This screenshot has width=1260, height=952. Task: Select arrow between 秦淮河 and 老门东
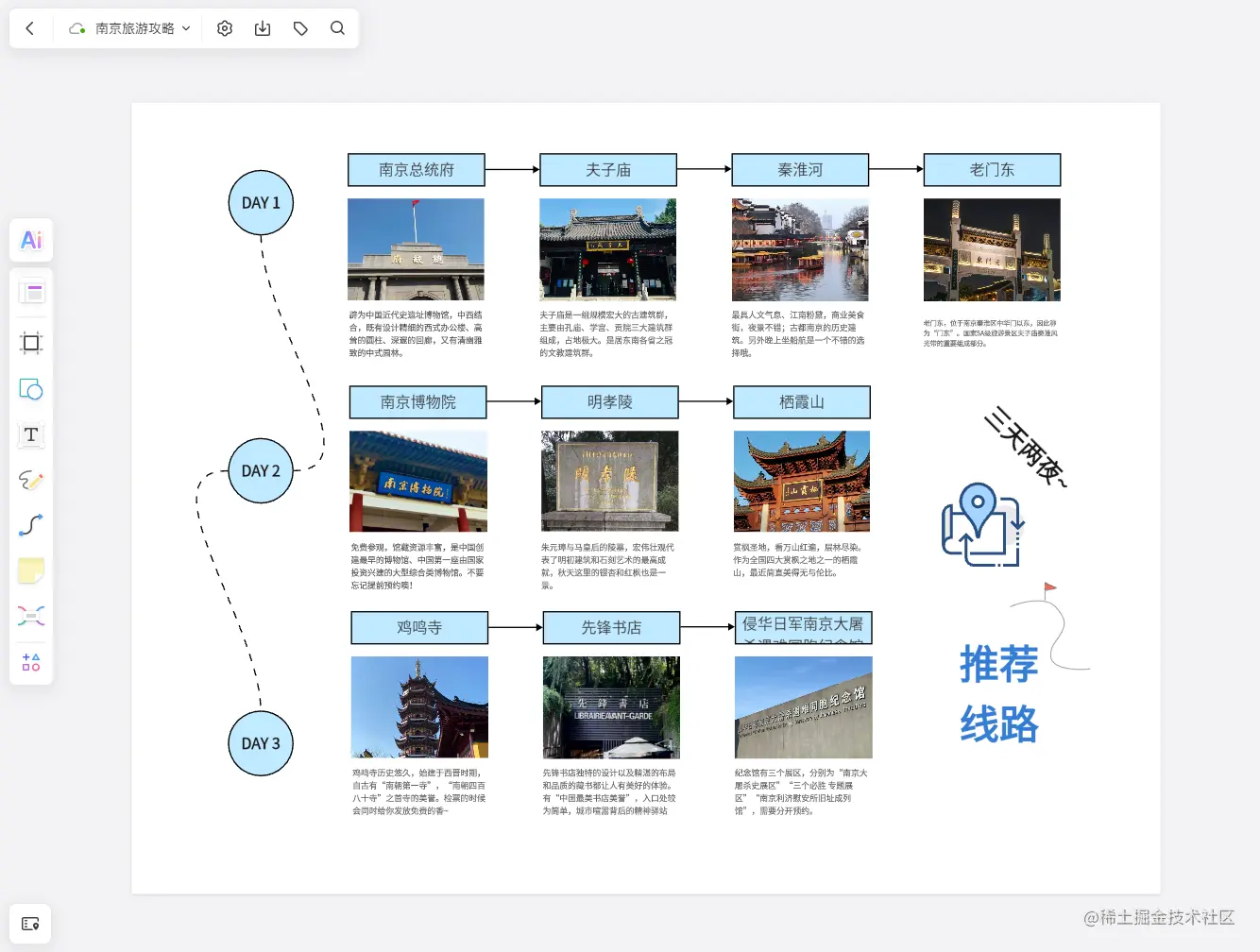(896, 170)
